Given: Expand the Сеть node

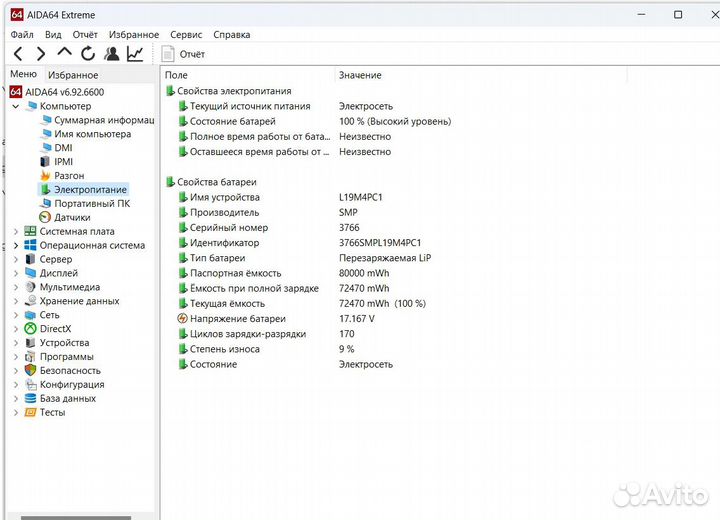Looking at the screenshot, I should pos(16,315).
